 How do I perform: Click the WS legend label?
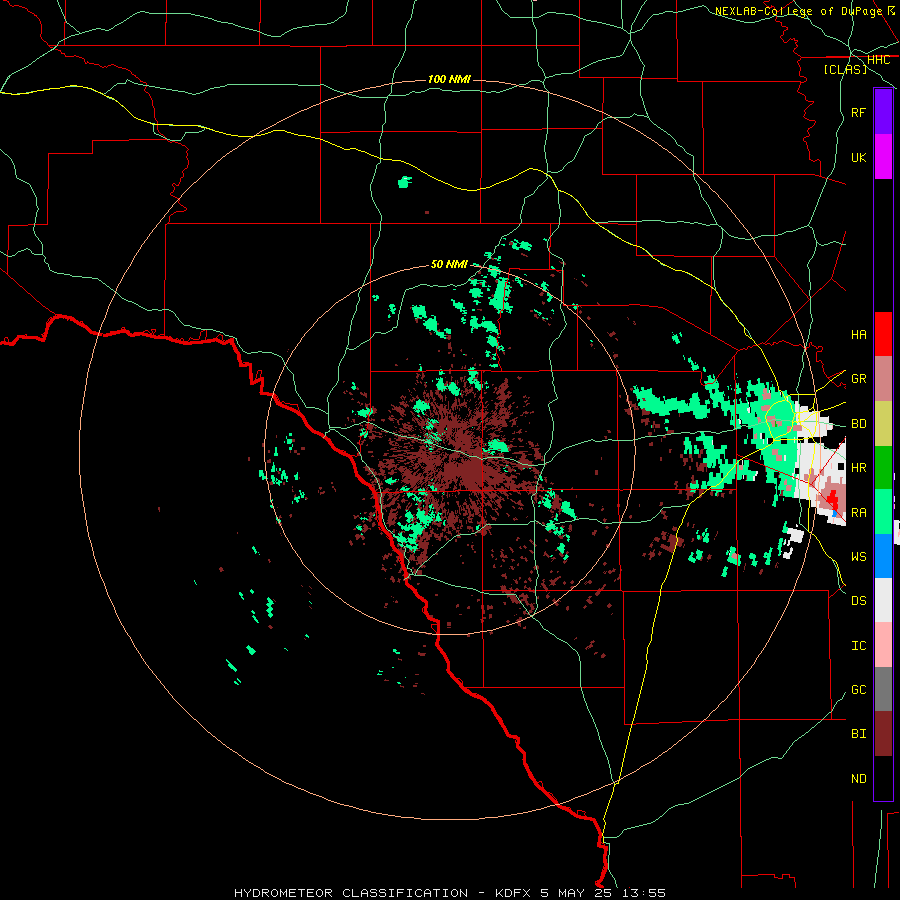pyautogui.click(x=858, y=556)
